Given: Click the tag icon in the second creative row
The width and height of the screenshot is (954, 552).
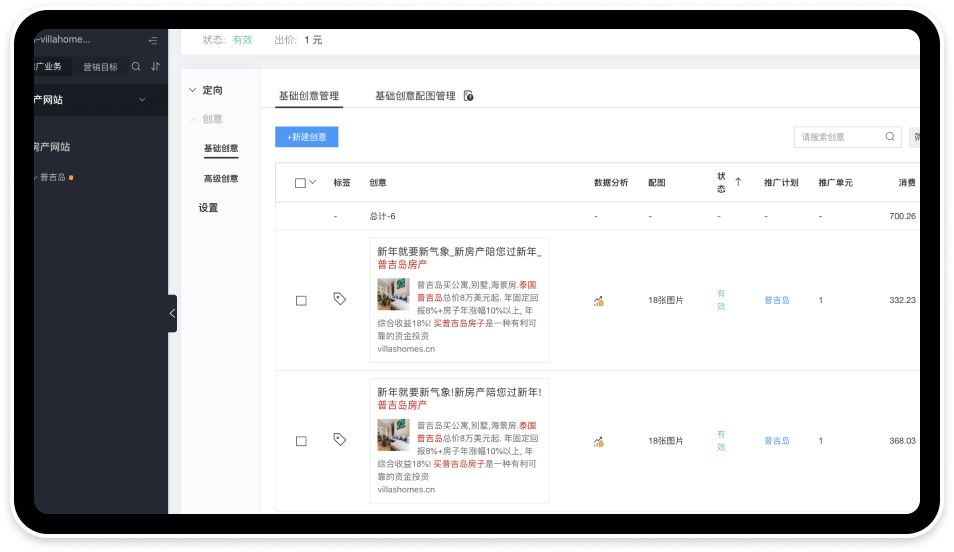Looking at the screenshot, I should click(x=340, y=439).
